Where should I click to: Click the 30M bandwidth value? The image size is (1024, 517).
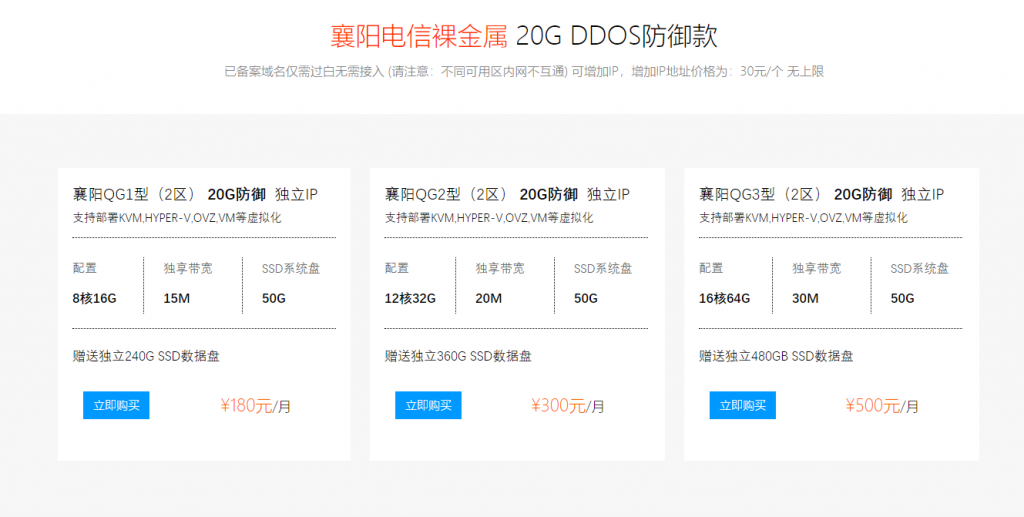coord(805,299)
